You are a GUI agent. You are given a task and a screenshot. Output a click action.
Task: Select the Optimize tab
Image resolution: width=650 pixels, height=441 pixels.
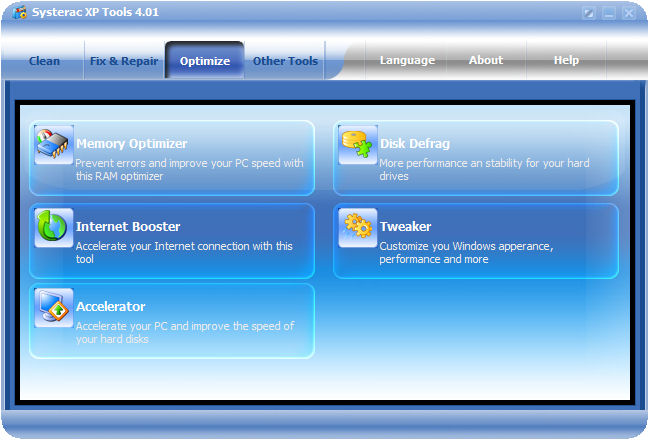point(205,61)
